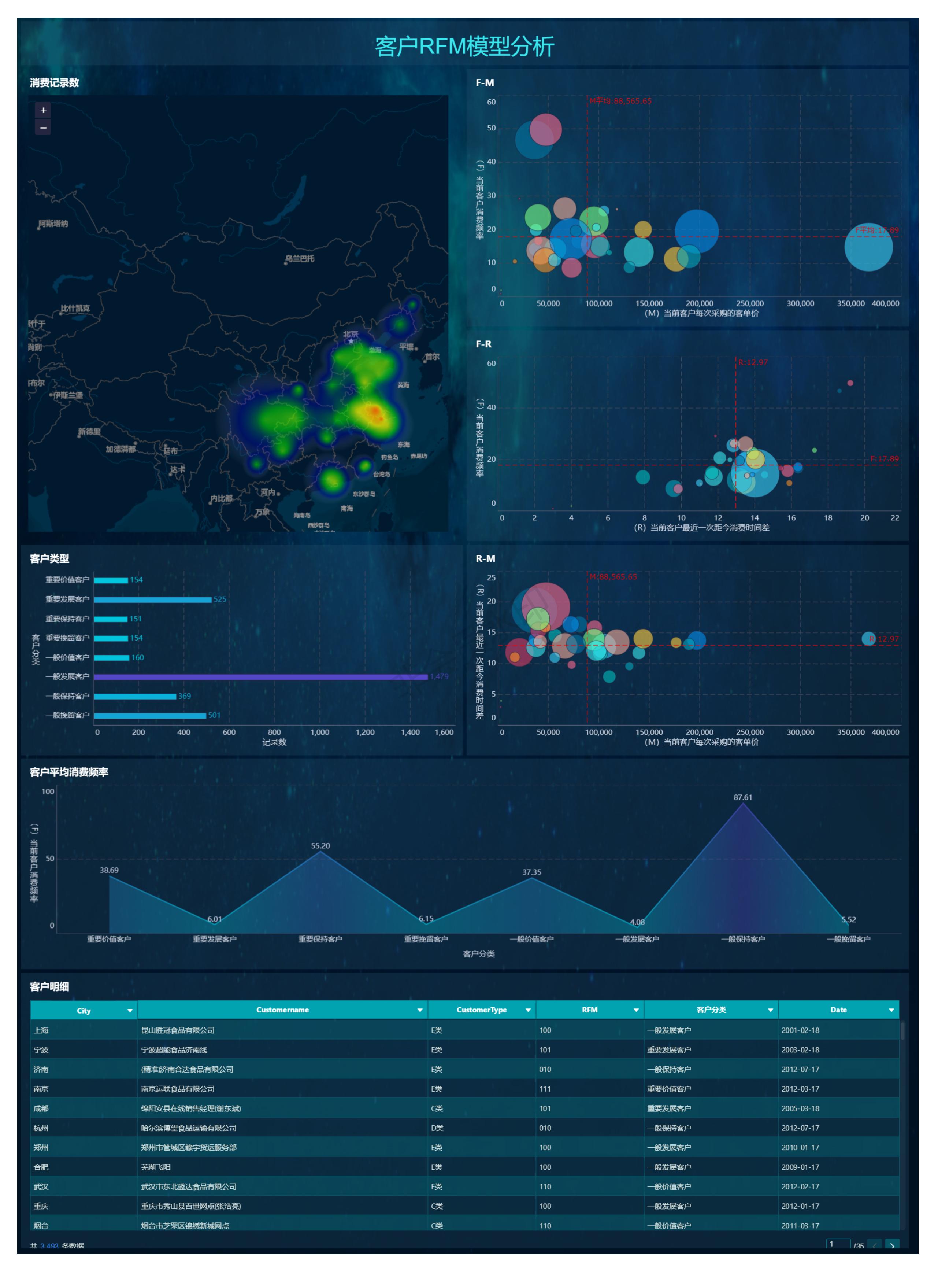Click the M平均:88,565.65 reference line label
The height and width of the screenshot is (1288, 938).
[620, 101]
